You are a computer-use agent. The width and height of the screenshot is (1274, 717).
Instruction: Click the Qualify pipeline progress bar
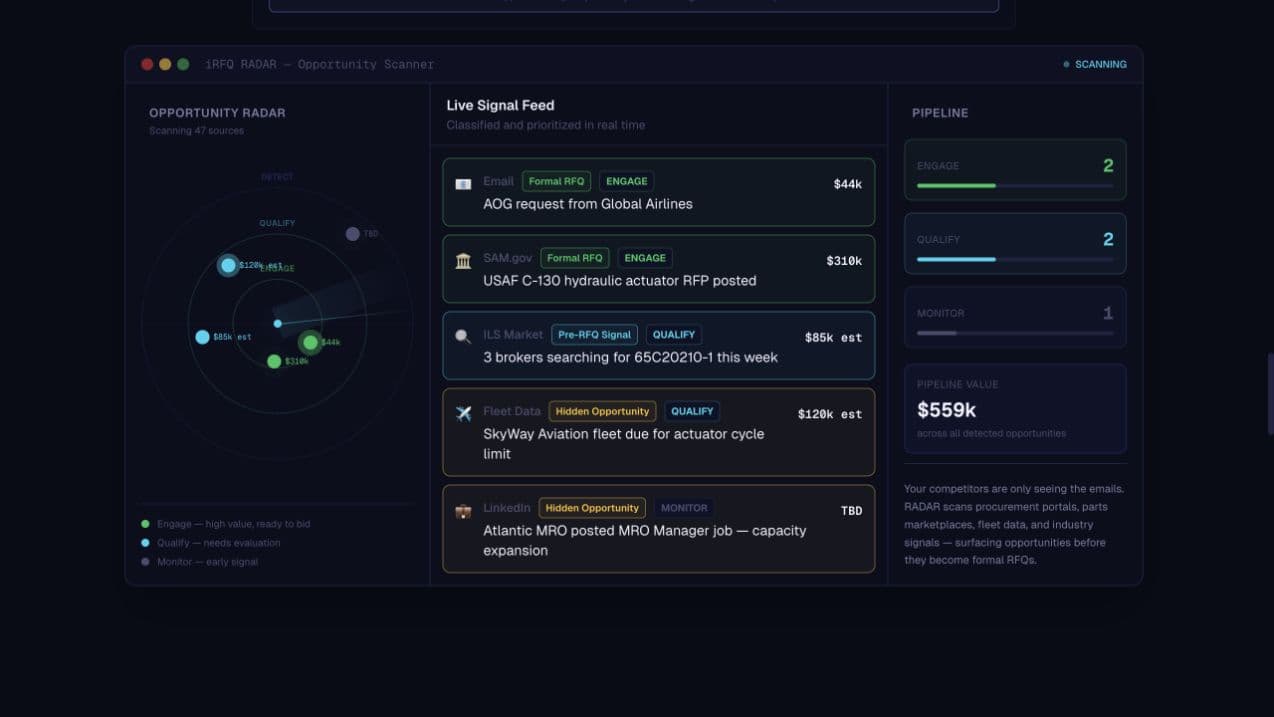pos(1015,260)
